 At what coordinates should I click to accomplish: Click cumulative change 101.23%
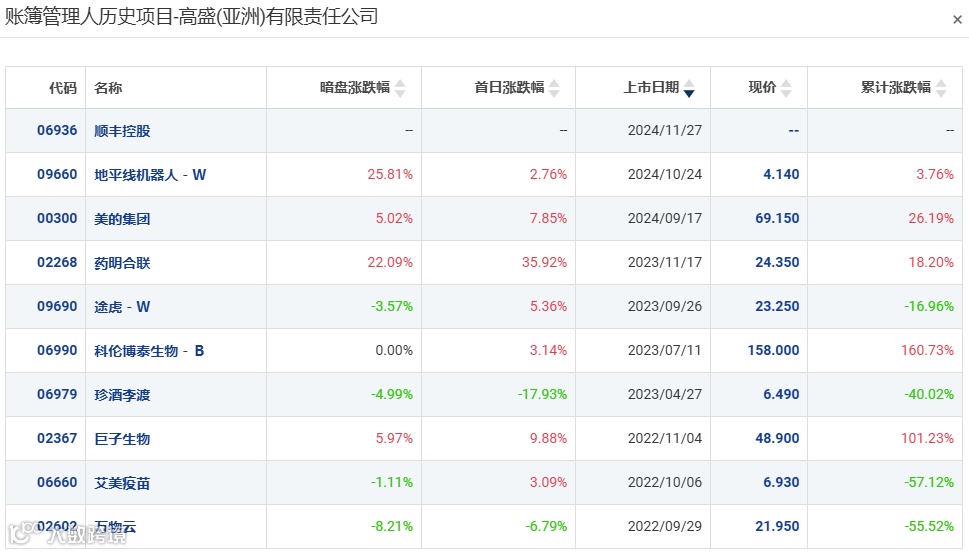coord(928,438)
